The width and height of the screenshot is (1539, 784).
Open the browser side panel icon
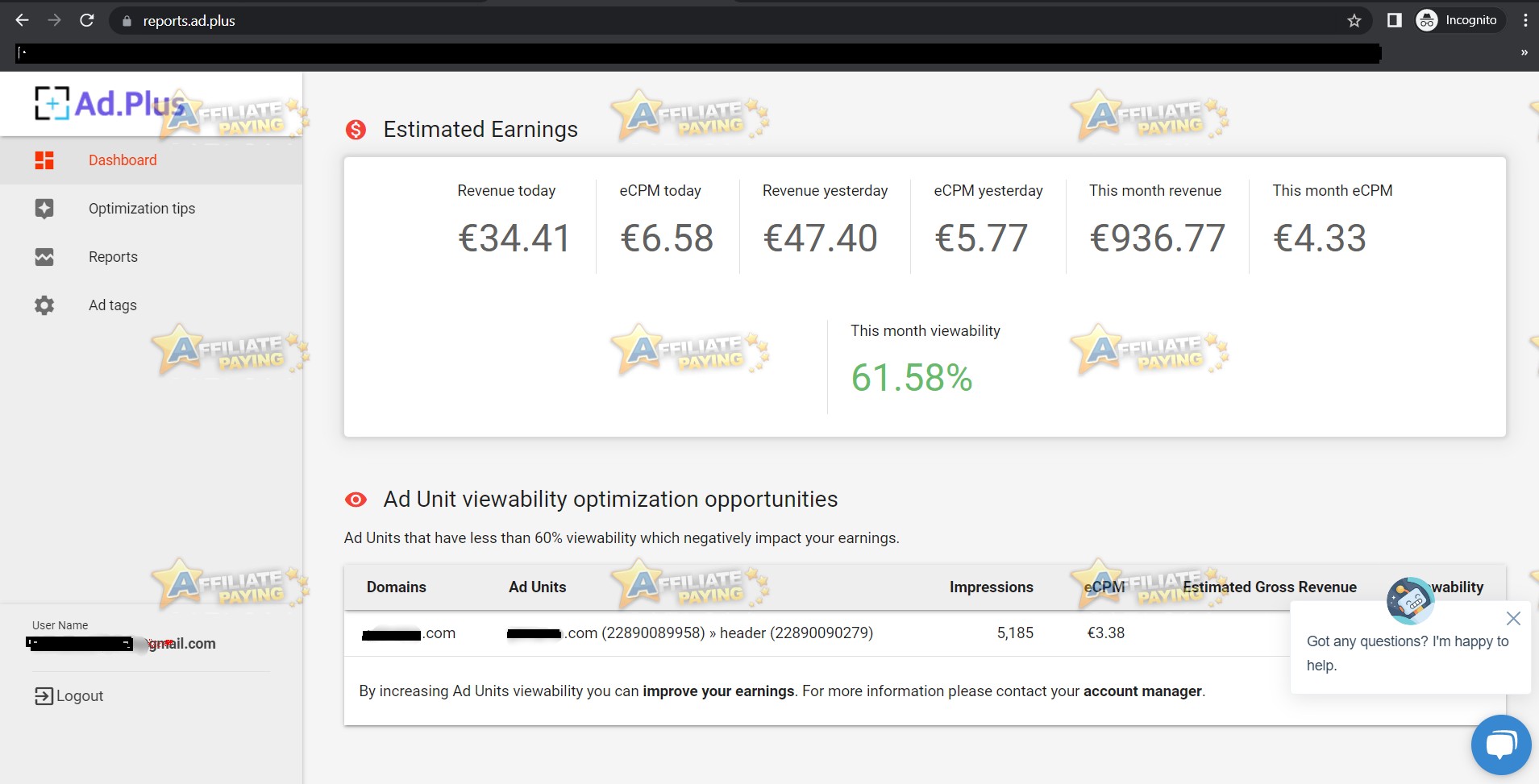[x=1394, y=20]
